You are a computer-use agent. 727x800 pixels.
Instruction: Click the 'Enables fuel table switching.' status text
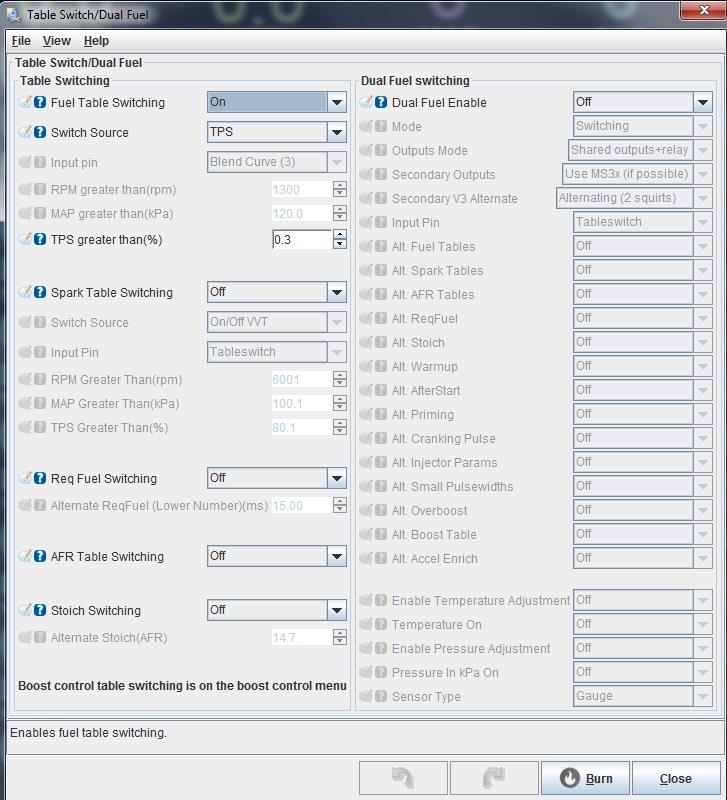(88, 733)
